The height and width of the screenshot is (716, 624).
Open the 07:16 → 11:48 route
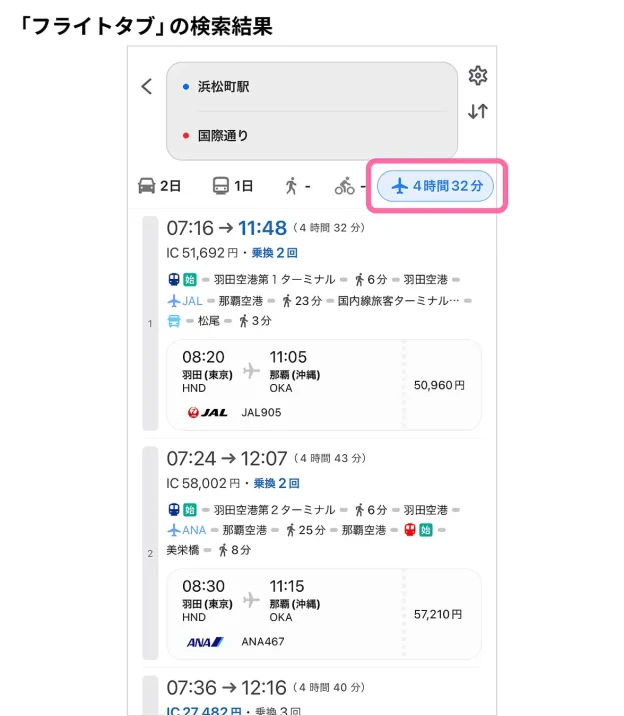(x=226, y=229)
